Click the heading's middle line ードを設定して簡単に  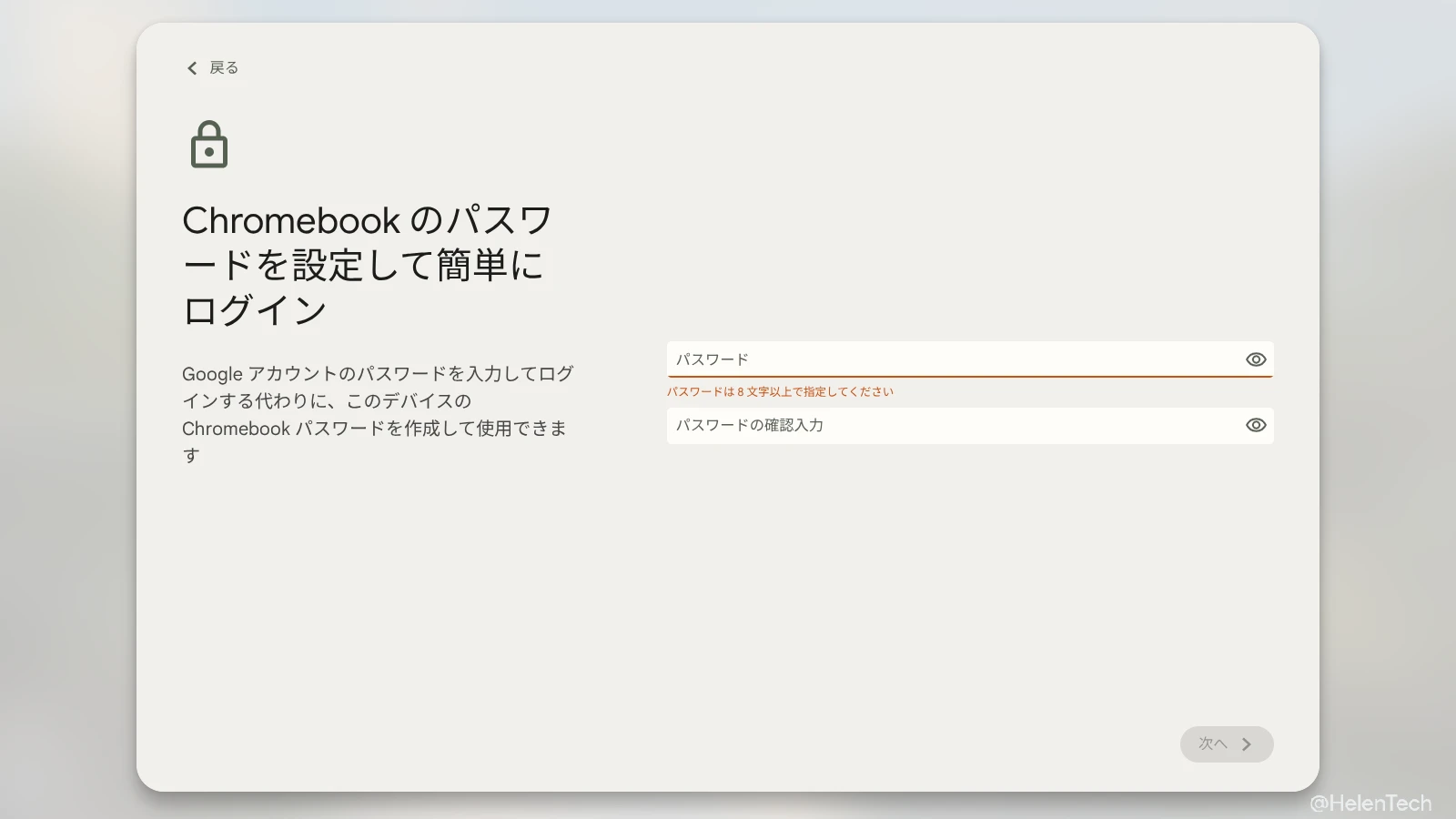point(364,266)
